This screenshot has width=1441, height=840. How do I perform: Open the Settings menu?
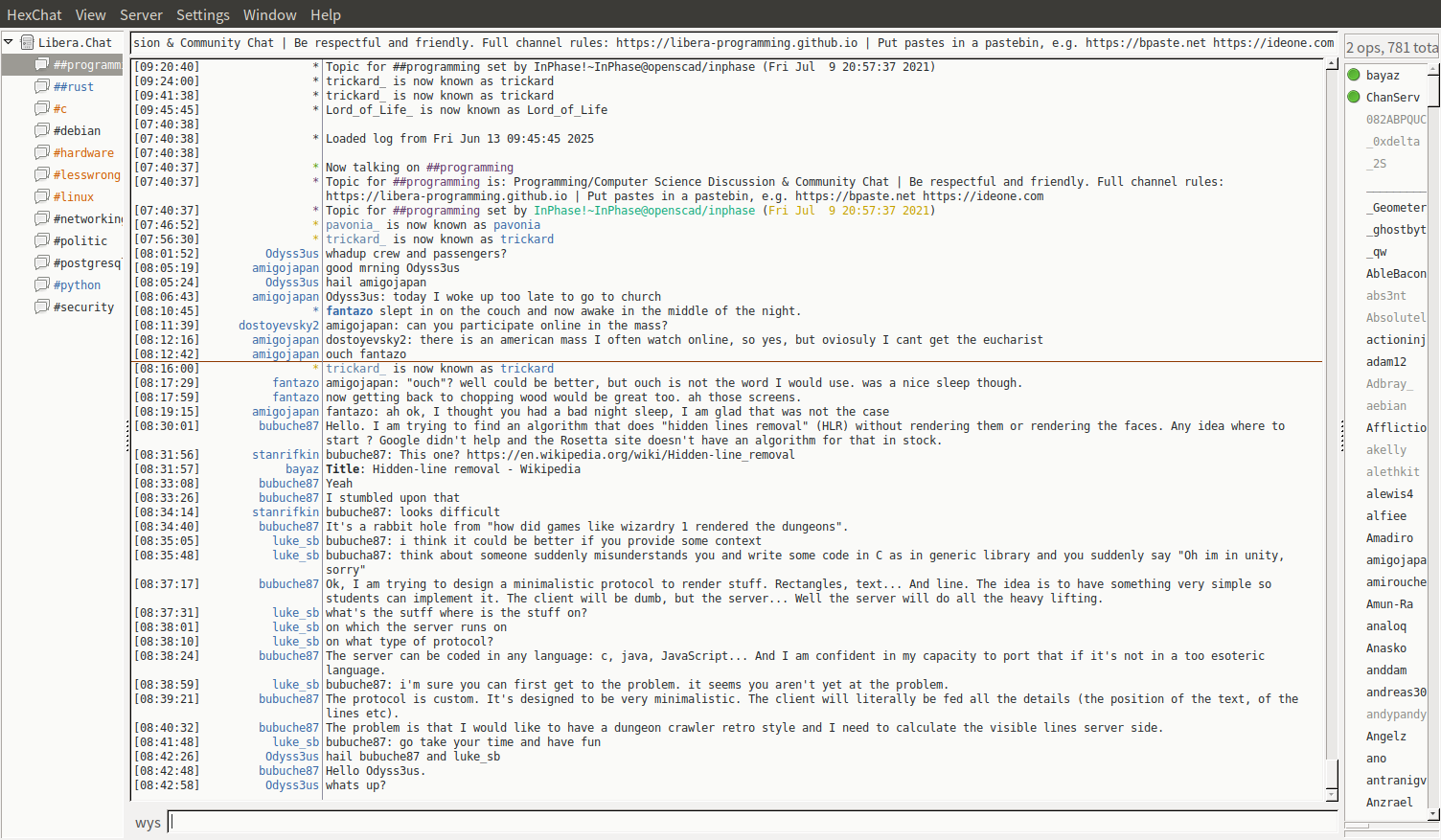[x=202, y=14]
